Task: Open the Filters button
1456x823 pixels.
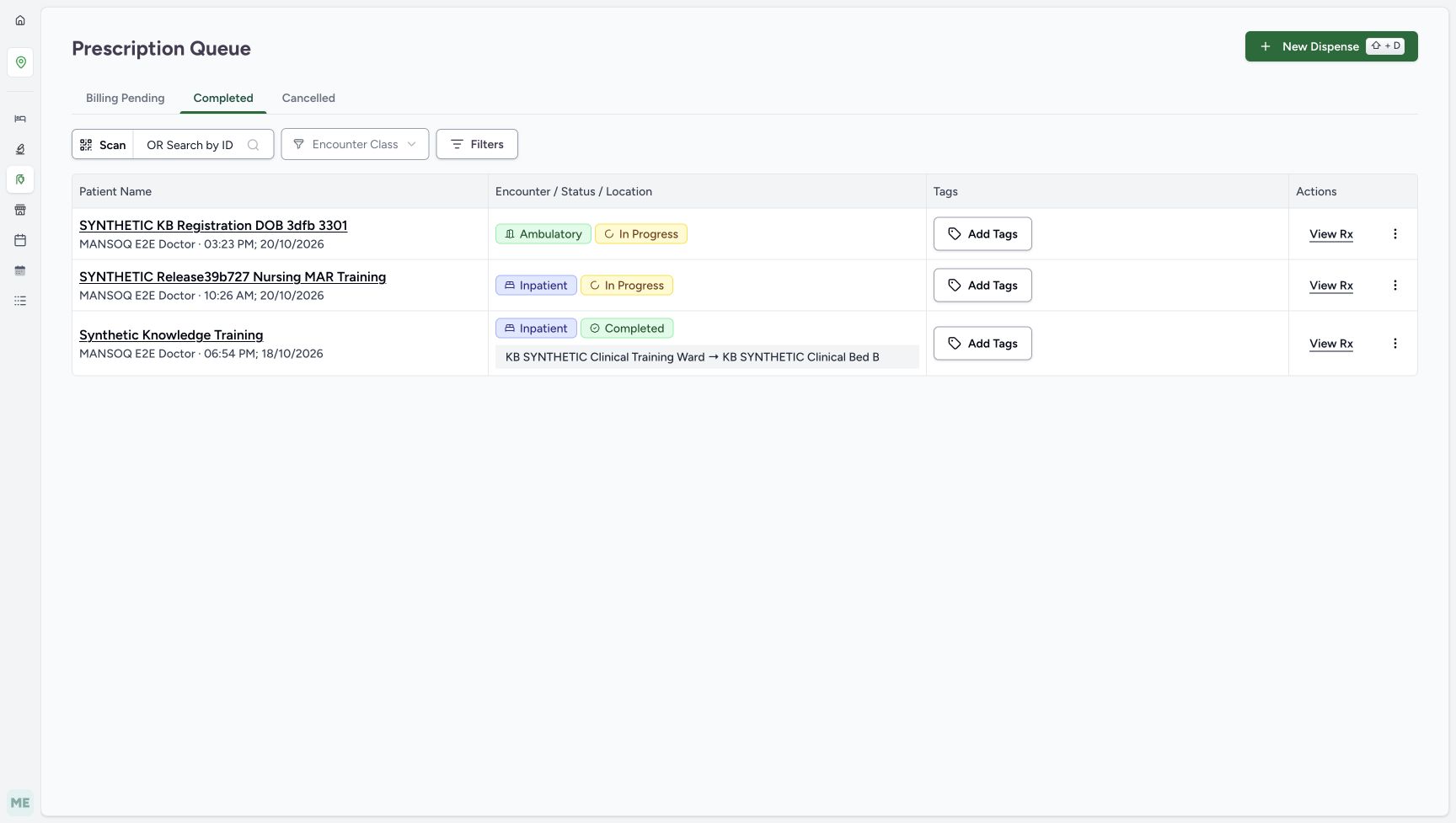Action: 477,144
